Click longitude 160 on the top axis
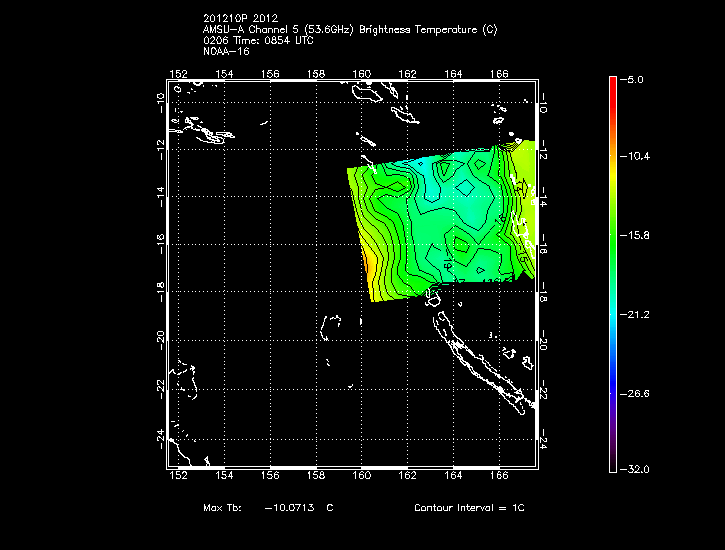Viewport: 725px width, 550px height. pyautogui.click(x=362, y=74)
